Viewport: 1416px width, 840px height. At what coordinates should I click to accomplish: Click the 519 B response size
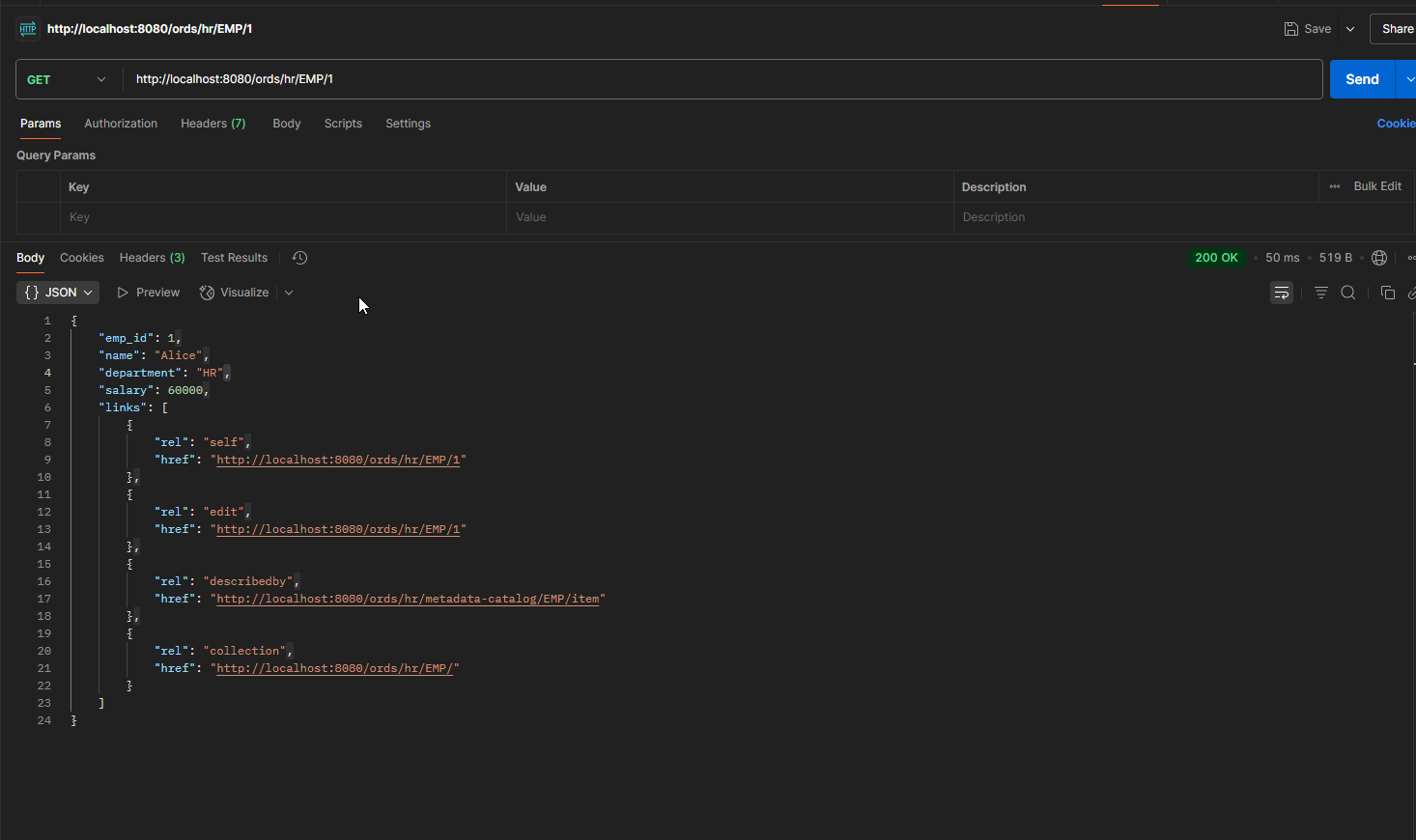(1336, 258)
